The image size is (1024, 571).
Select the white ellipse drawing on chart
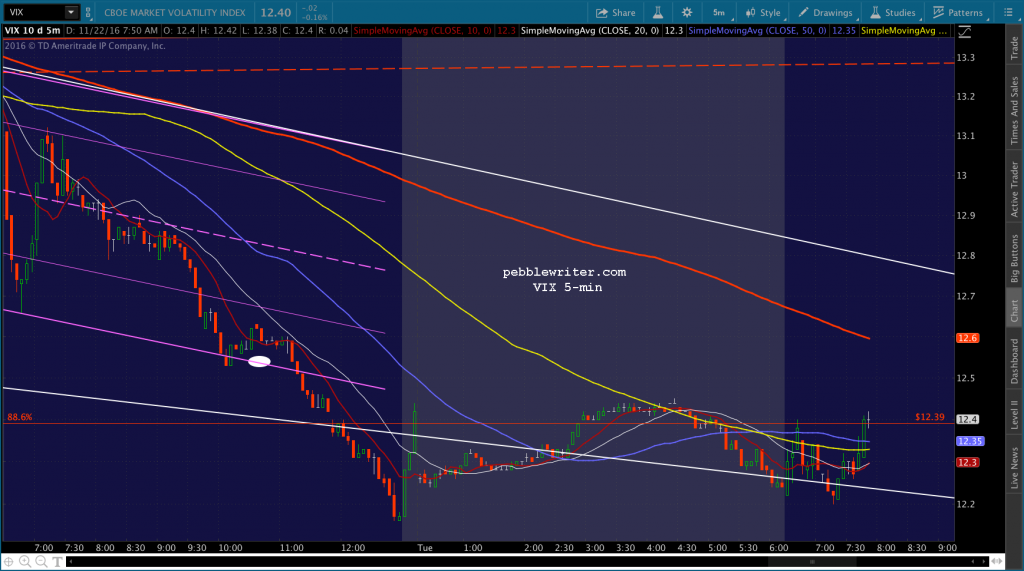pyautogui.click(x=259, y=361)
